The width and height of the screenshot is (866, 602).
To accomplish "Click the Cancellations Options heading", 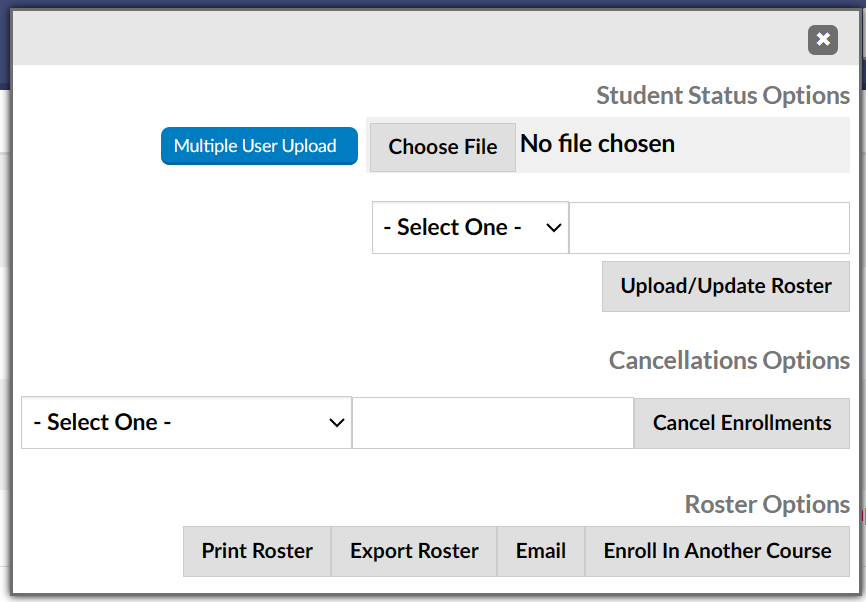I will point(729,360).
